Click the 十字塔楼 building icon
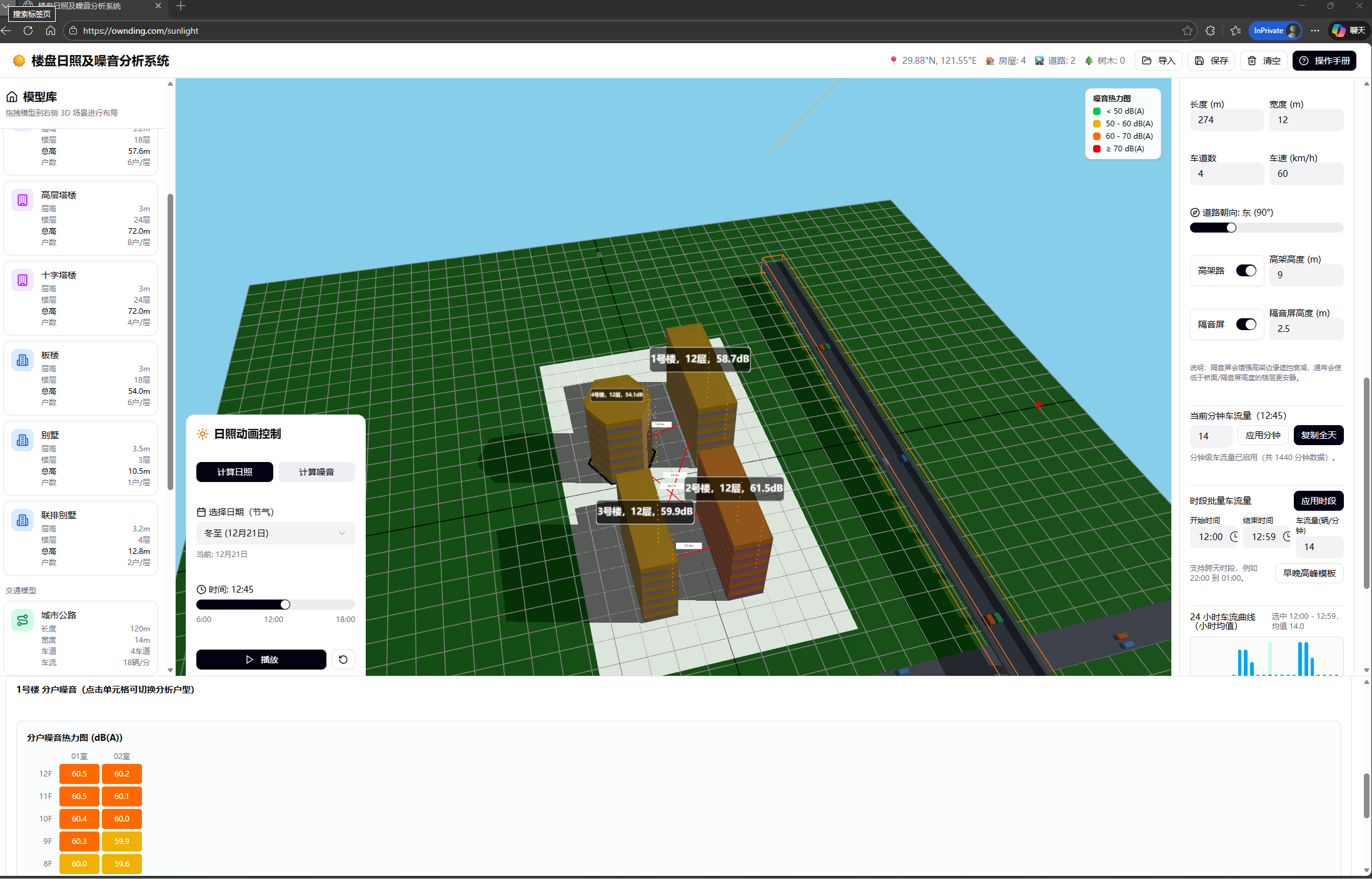The image size is (1372, 879). pyautogui.click(x=23, y=280)
